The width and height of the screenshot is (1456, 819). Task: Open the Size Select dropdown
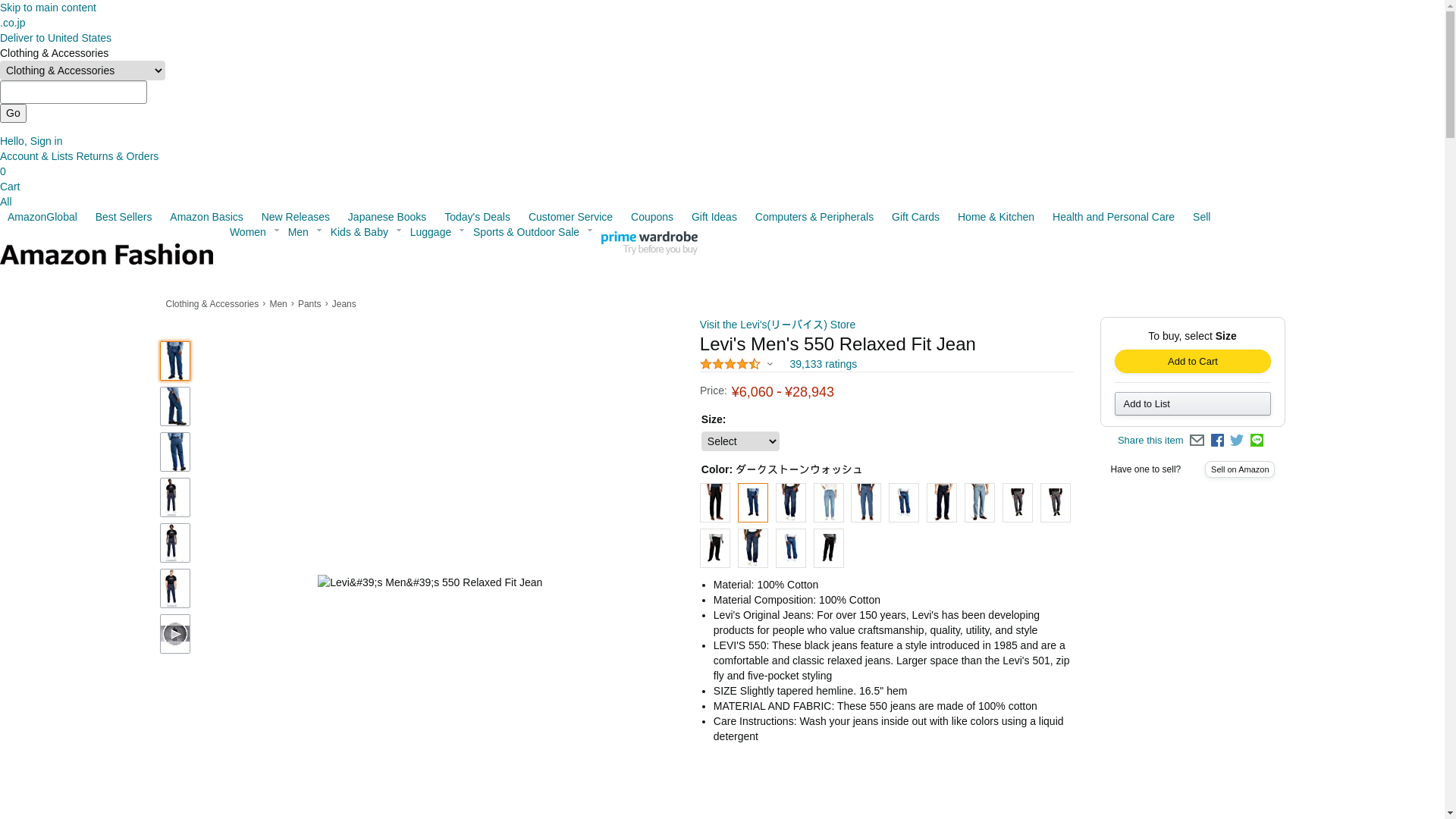[x=740, y=441]
